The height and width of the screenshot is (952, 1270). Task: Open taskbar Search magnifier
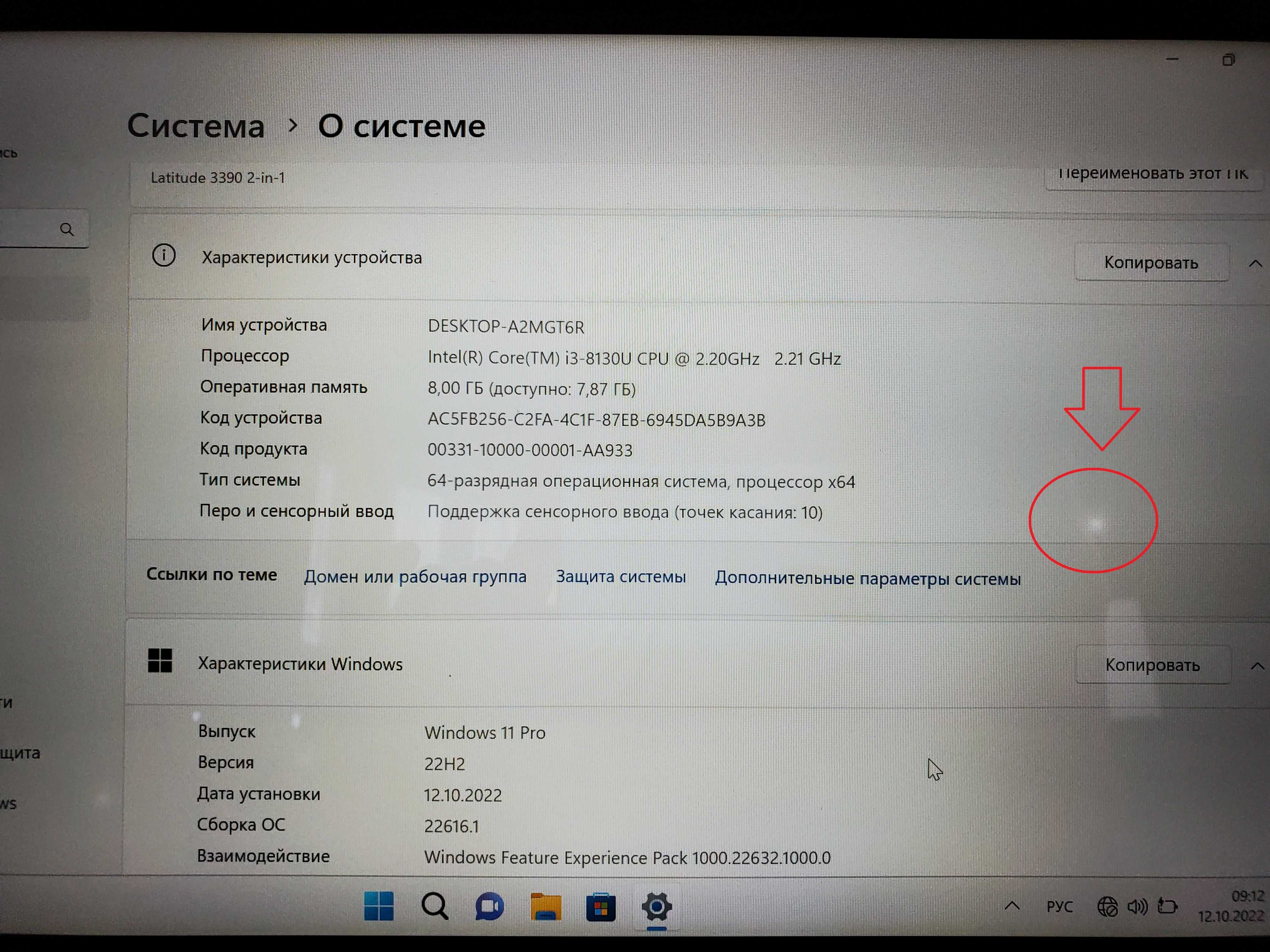pos(435,906)
